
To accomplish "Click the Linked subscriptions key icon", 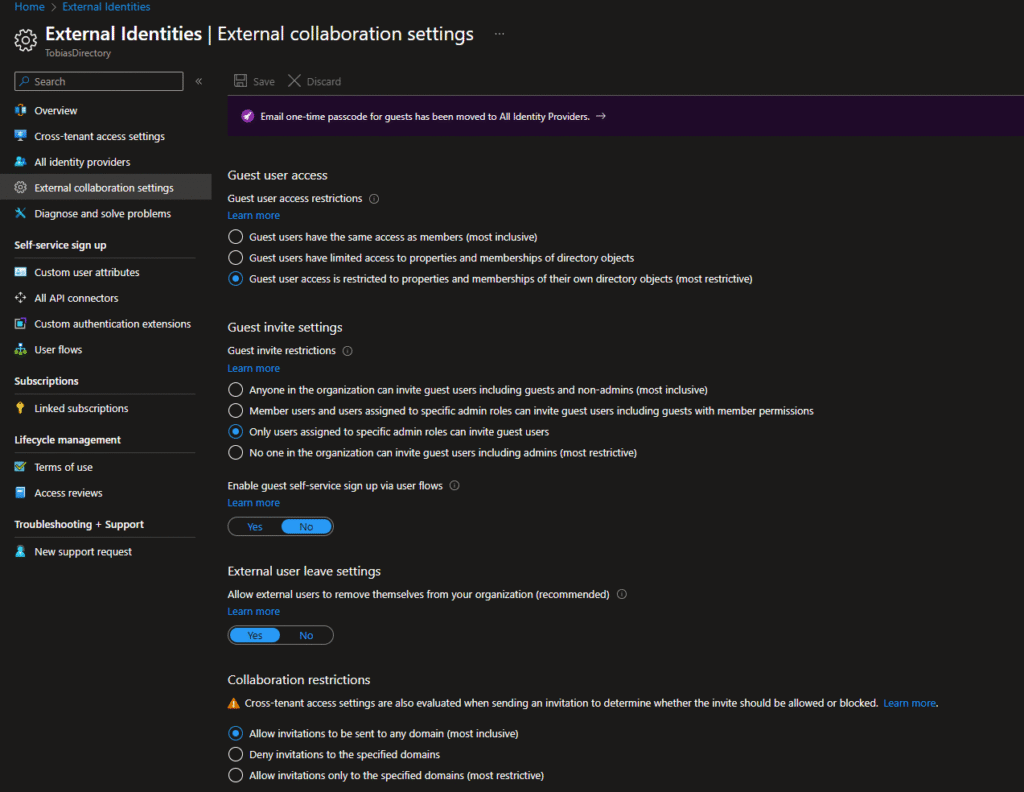I will click(x=21, y=408).
